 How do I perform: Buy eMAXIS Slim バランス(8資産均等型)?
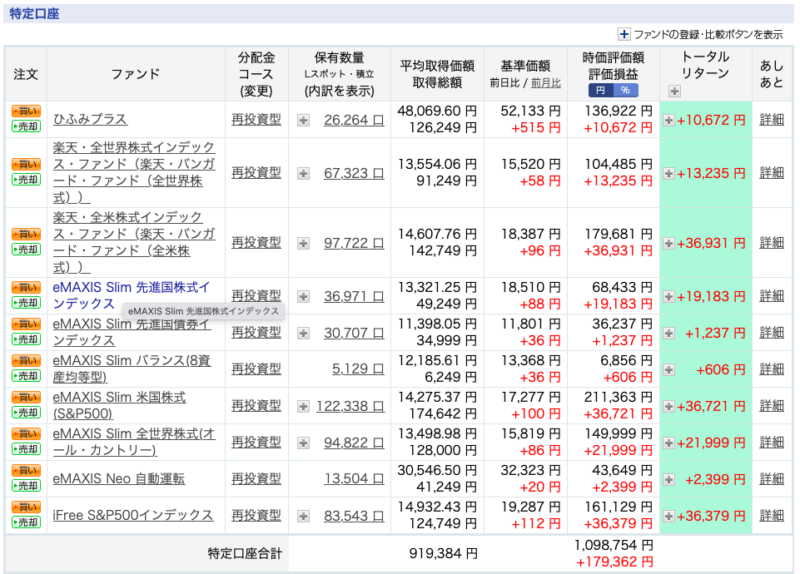(x=26, y=361)
